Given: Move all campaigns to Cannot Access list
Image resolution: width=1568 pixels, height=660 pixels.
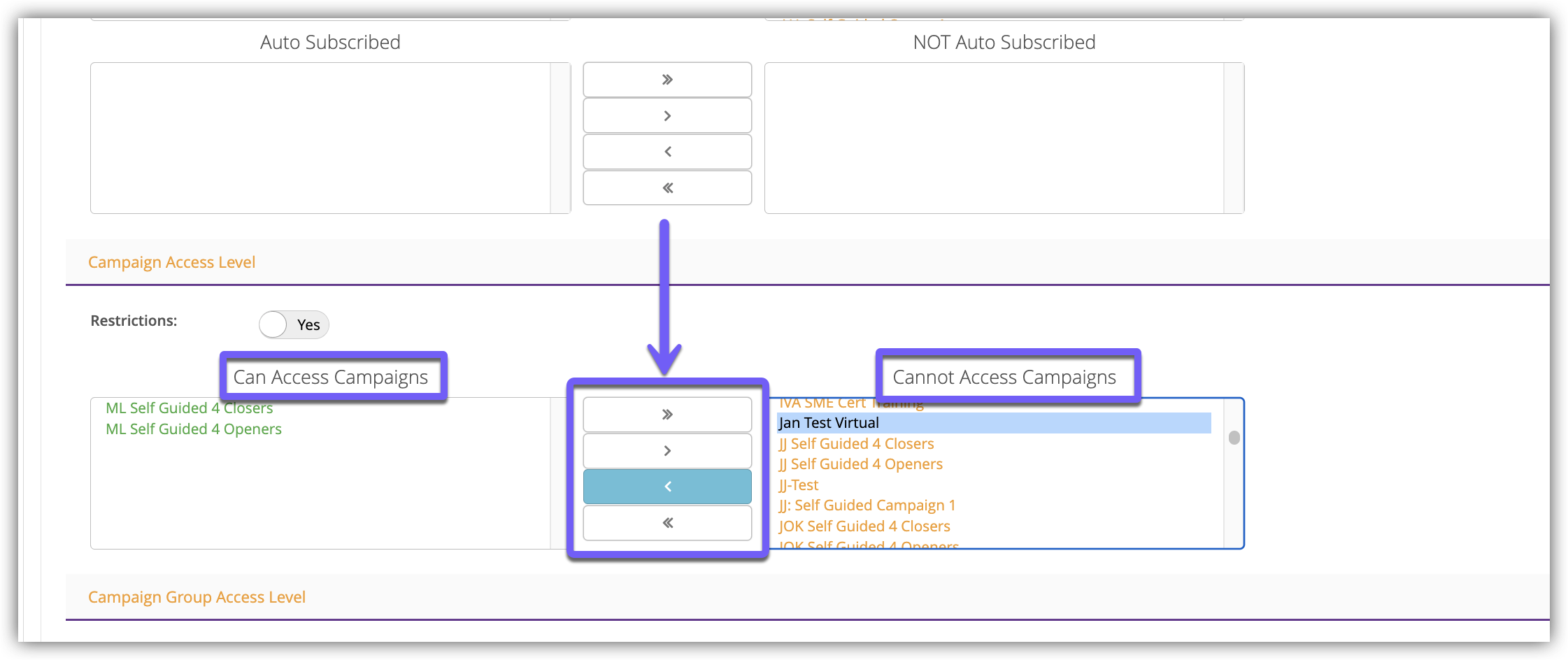Looking at the screenshot, I should pos(667,415).
